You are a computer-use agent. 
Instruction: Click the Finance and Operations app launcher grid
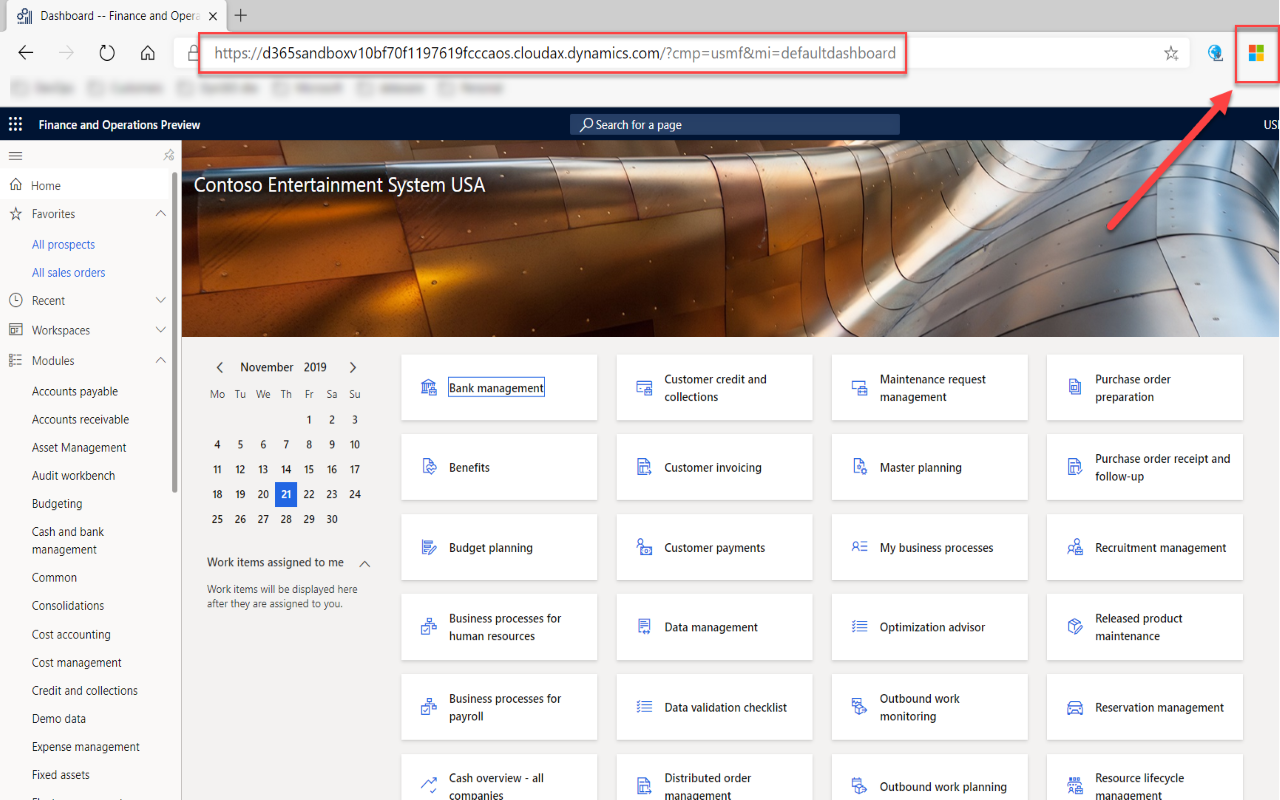(x=14, y=124)
